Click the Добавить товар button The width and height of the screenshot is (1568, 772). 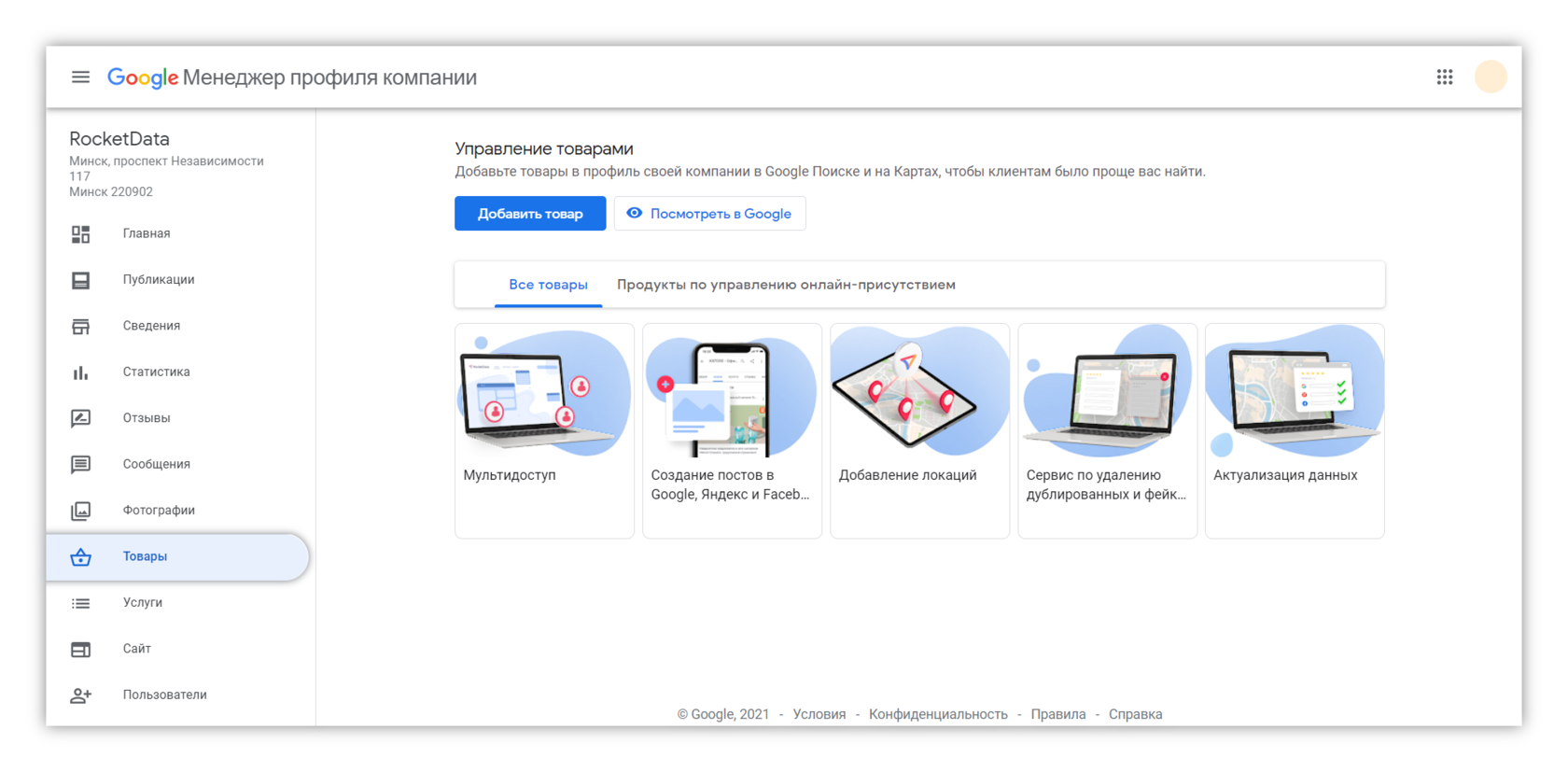(530, 214)
